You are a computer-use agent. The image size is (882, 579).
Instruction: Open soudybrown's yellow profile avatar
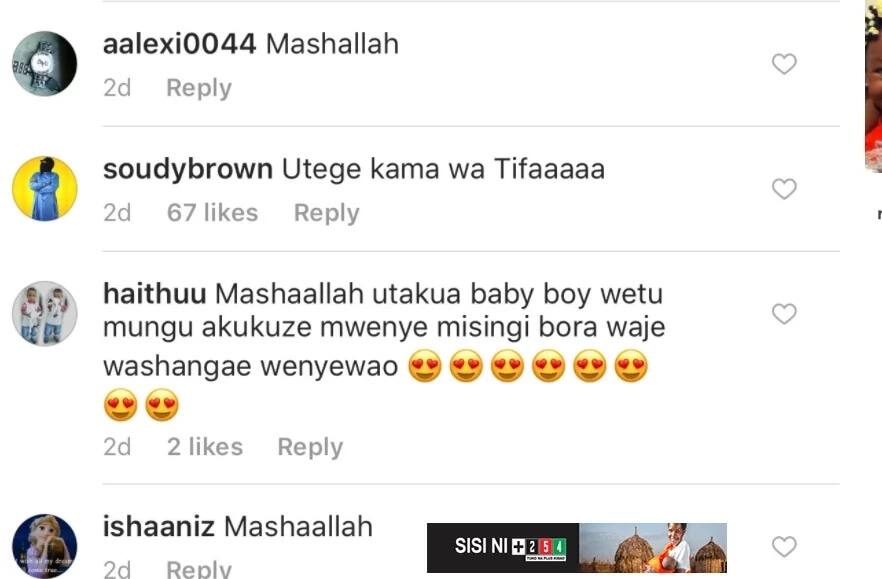pyautogui.click(x=44, y=188)
